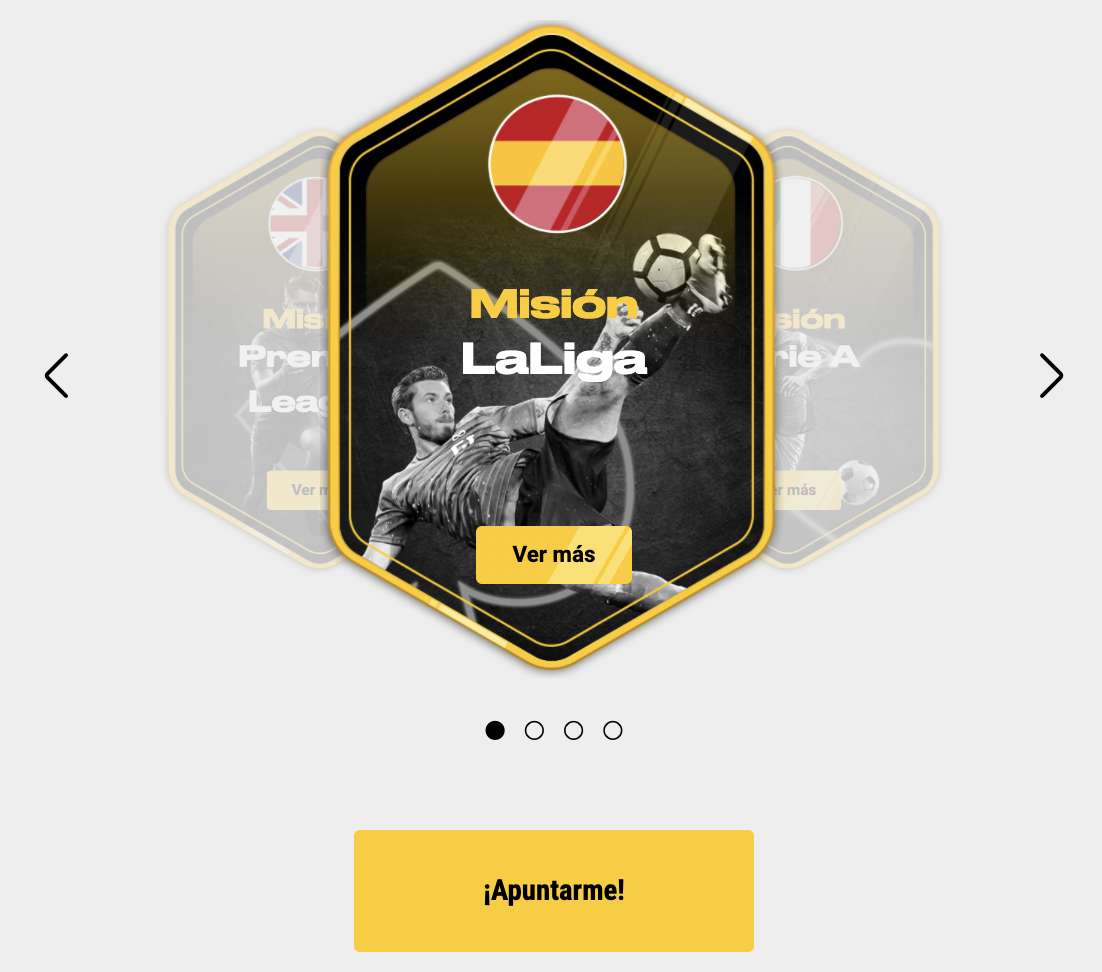Click the Misión LaLiga title text
1102x972 pixels.
point(554,333)
